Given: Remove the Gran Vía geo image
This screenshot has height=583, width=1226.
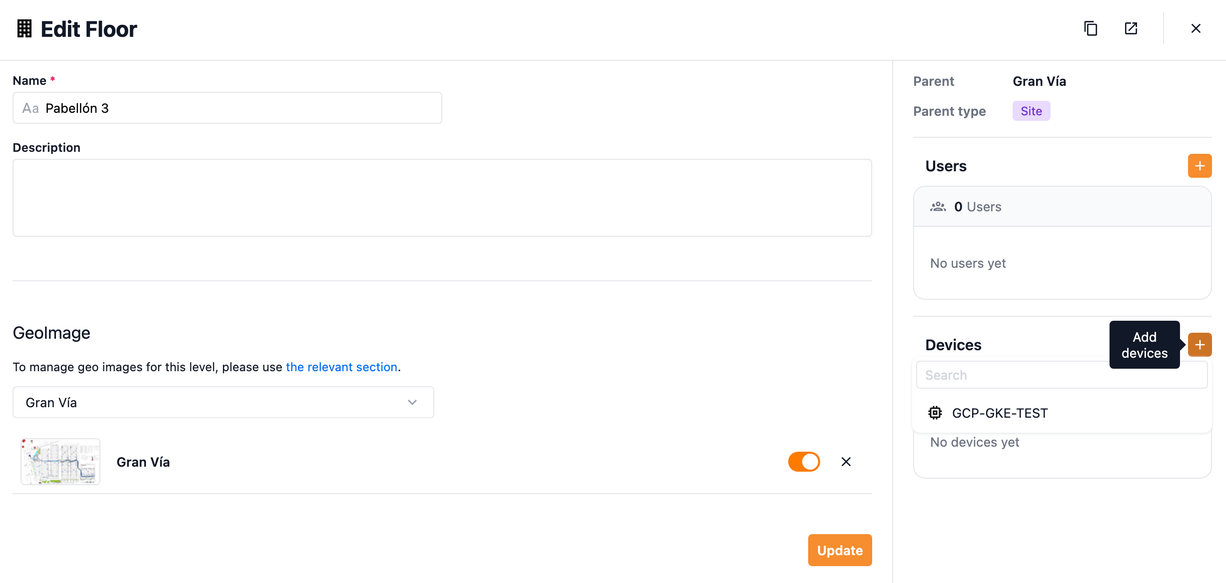Looking at the screenshot, I should 846,462.
